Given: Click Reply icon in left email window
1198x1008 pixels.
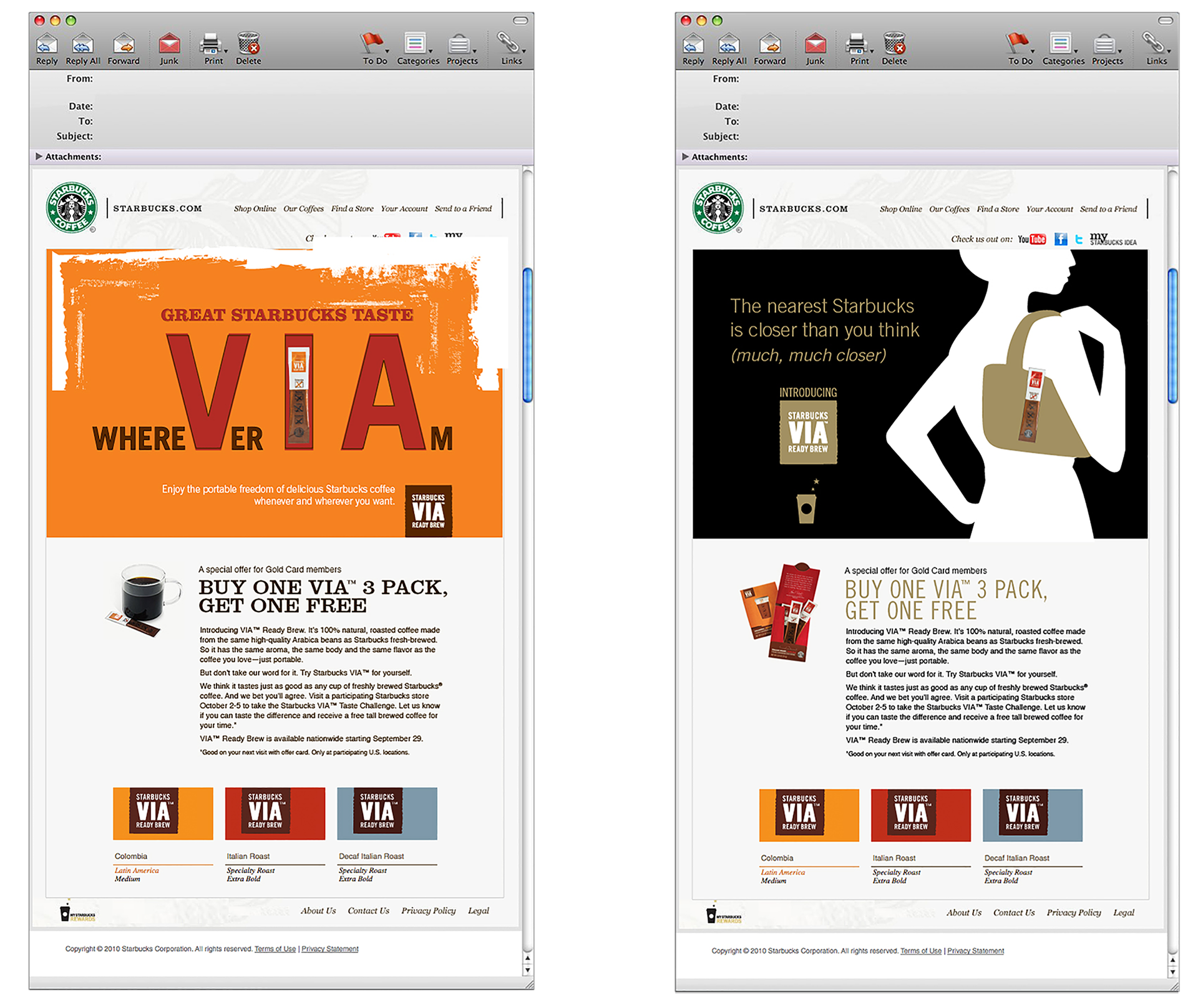Looking at the screenshot, I should pos(47,45).
